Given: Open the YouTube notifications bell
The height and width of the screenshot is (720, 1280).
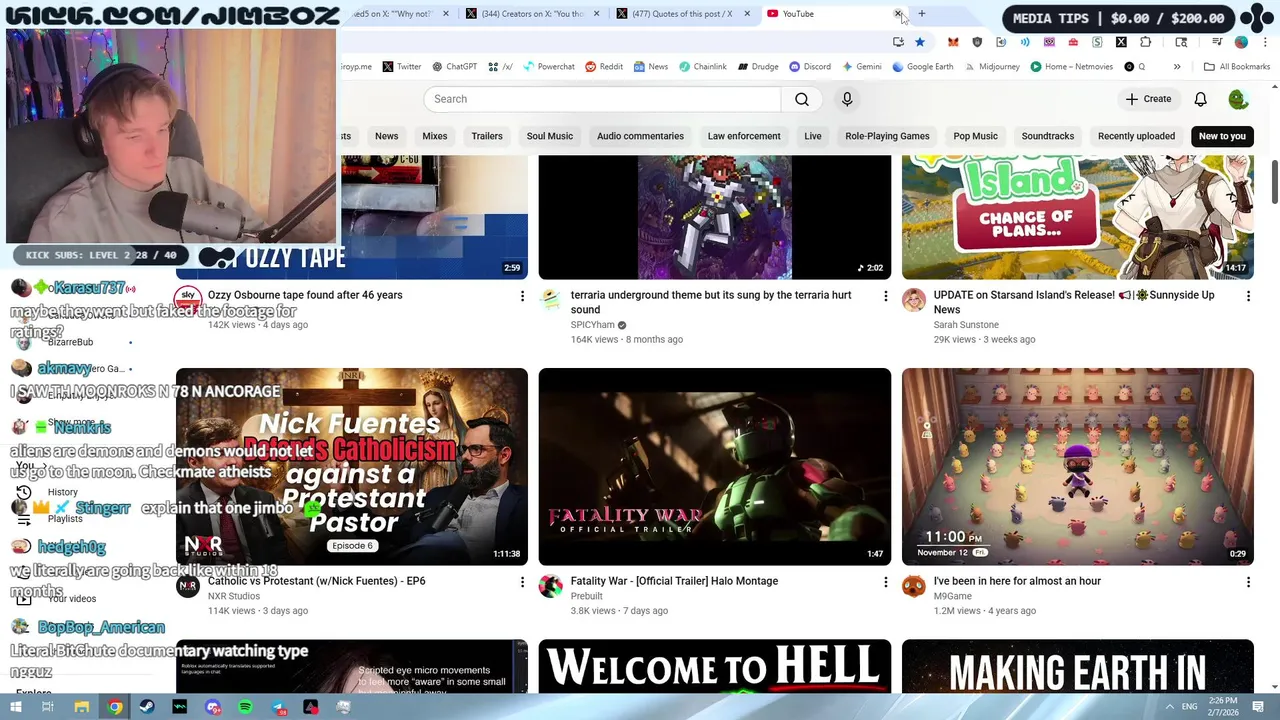Looking at the screenshot, I should coord(1200,99).
